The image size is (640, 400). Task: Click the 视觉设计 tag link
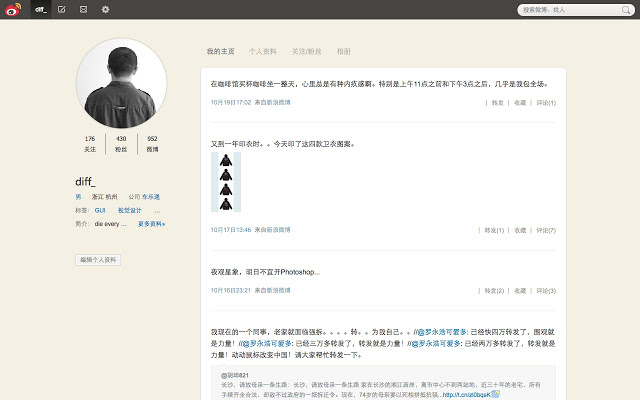point(129,211)
